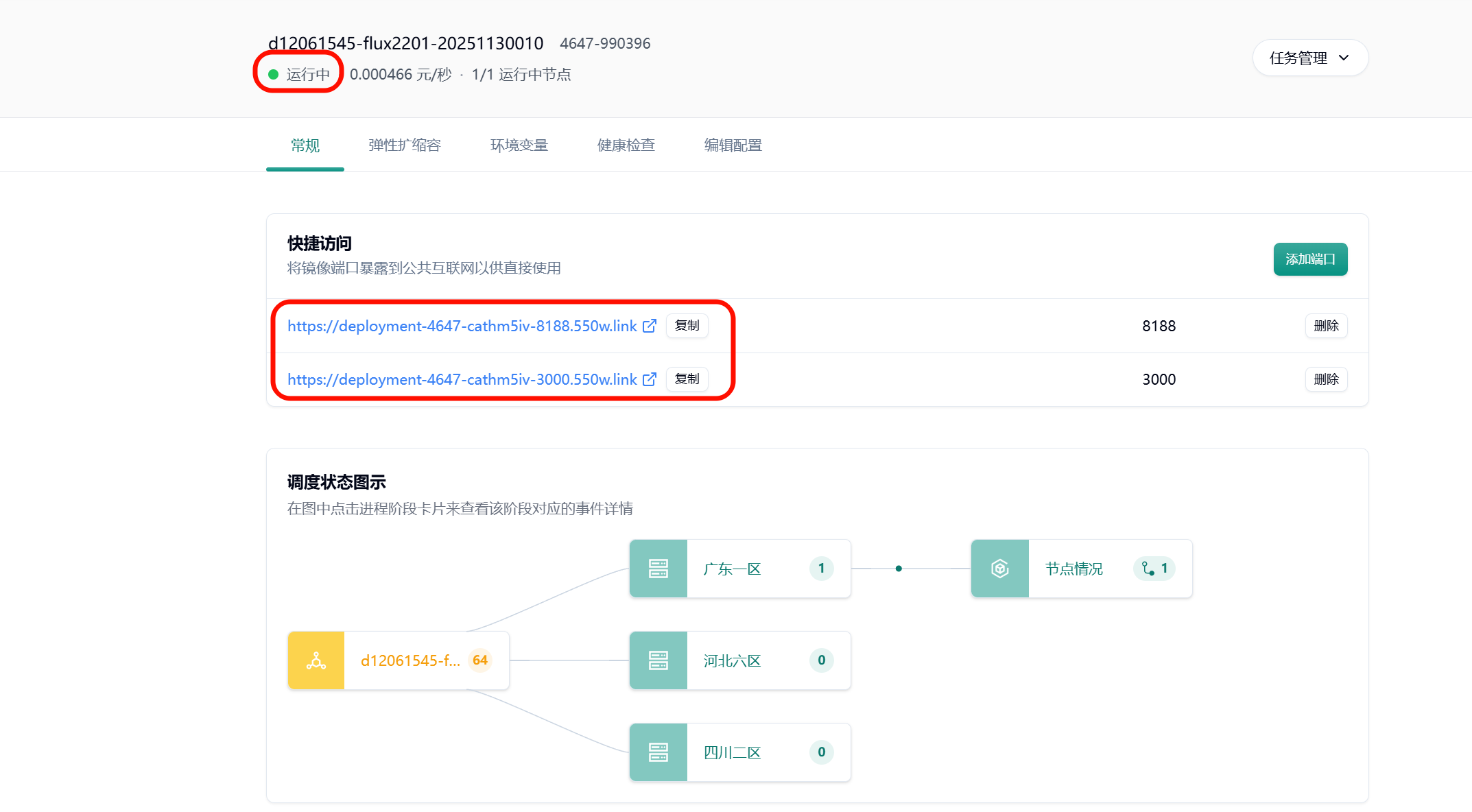Go to the 健康检查 tab
Viewport: 1472px width, 812px height.
click(x=626, y=145)
